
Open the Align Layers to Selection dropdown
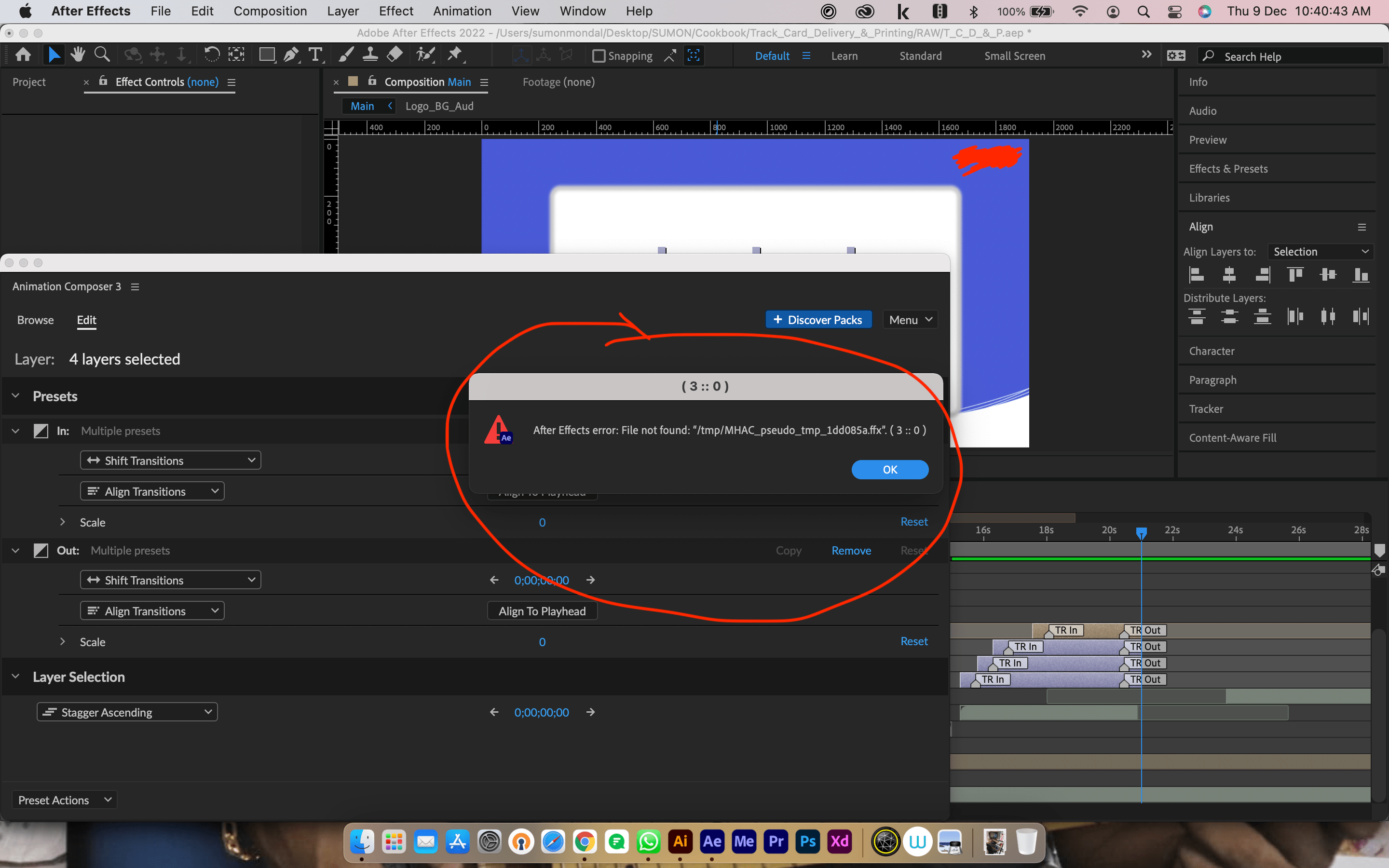point(1320,251)
